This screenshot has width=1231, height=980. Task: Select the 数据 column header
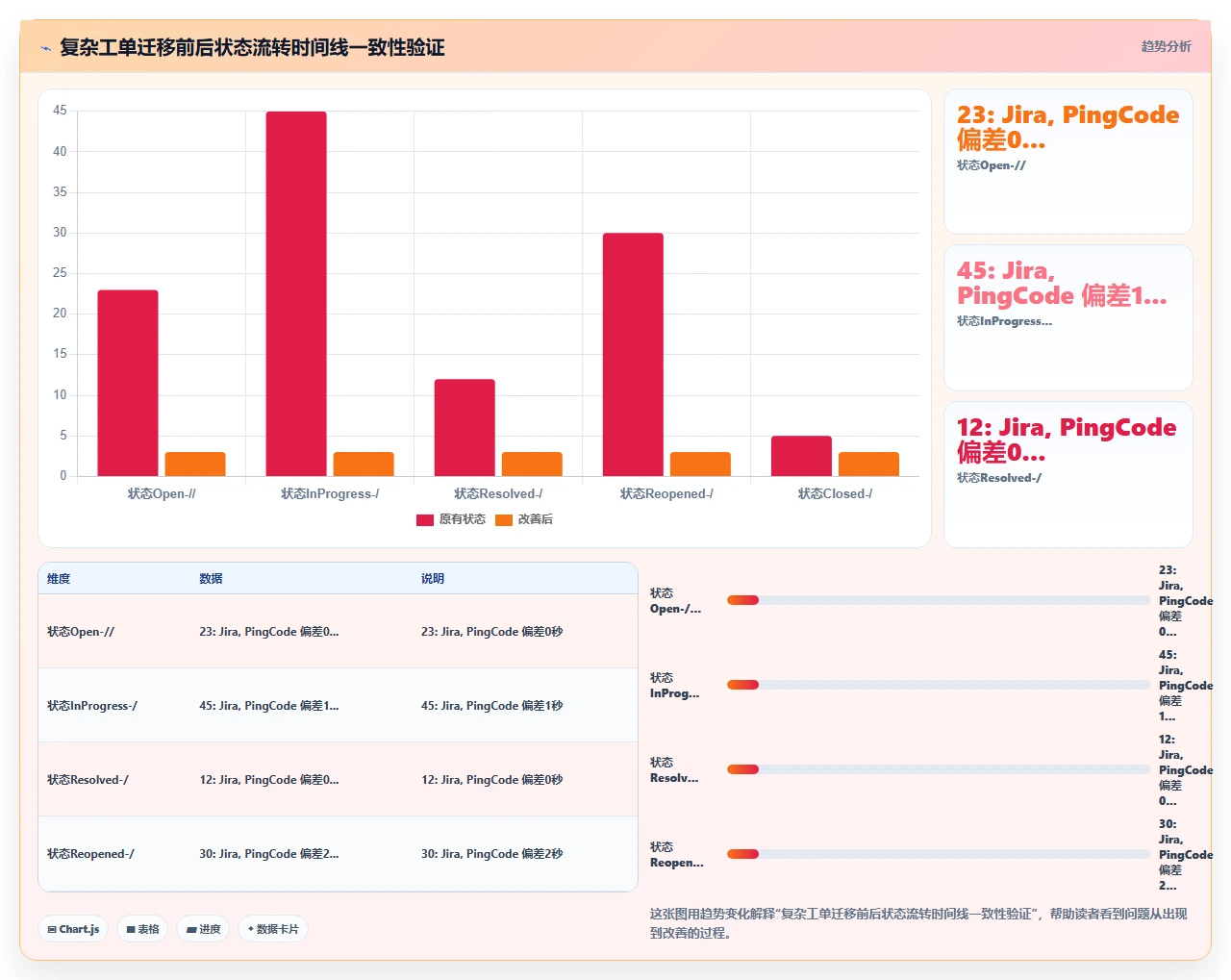click(211, 579)
